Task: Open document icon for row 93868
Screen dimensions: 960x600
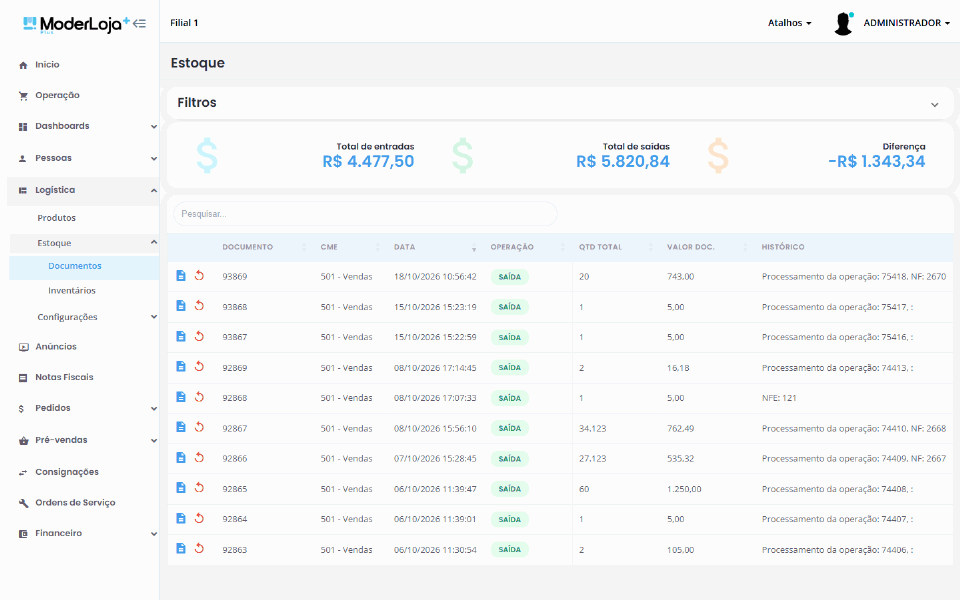Action: 181,306
